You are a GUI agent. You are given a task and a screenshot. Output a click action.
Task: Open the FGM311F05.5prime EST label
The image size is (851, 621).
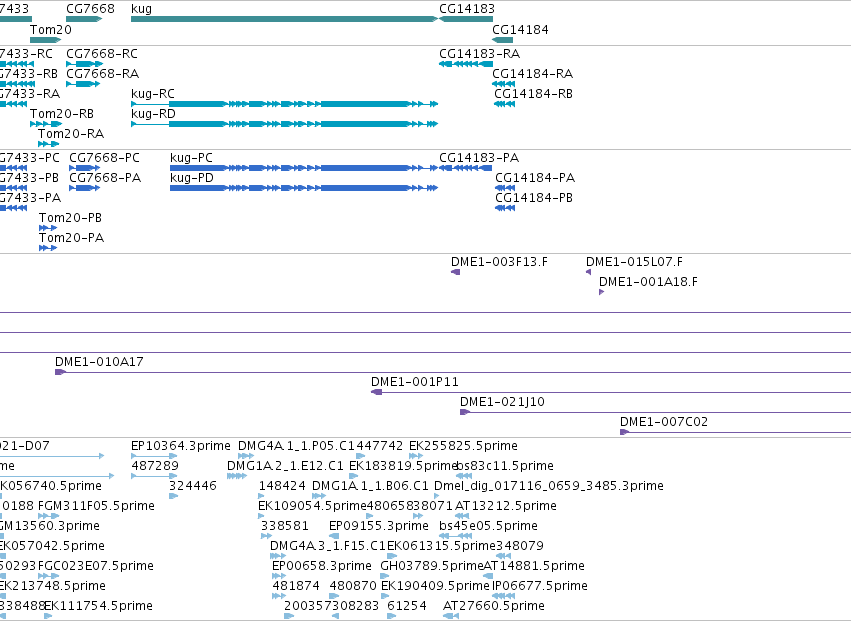pos(97,506)
